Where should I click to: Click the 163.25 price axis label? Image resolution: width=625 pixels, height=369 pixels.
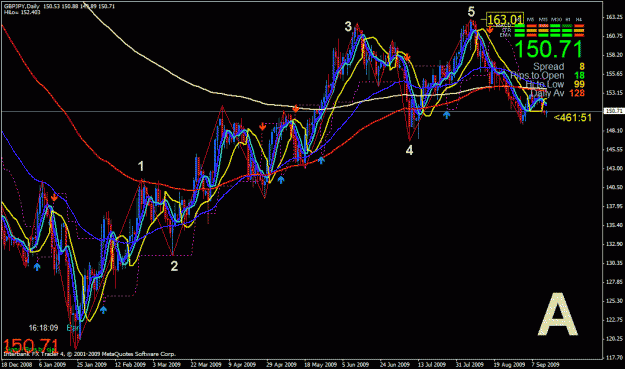coord(614,17)
